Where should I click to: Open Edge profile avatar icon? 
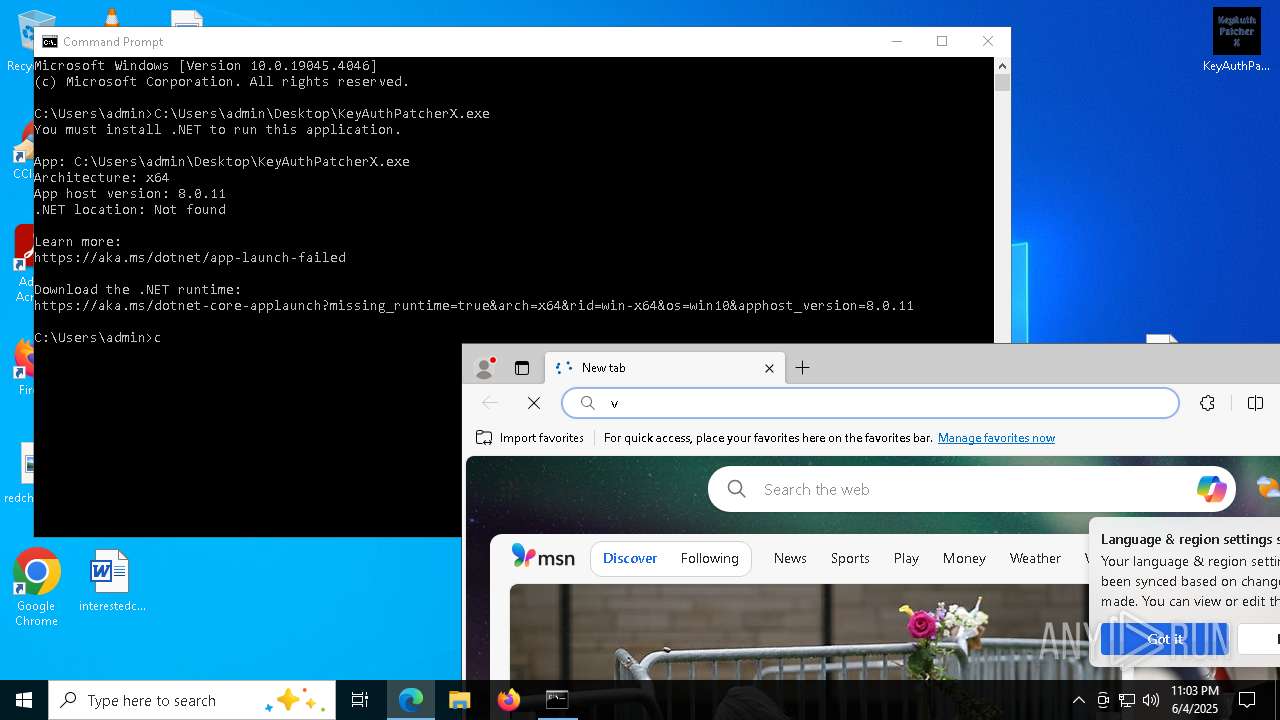485,368
